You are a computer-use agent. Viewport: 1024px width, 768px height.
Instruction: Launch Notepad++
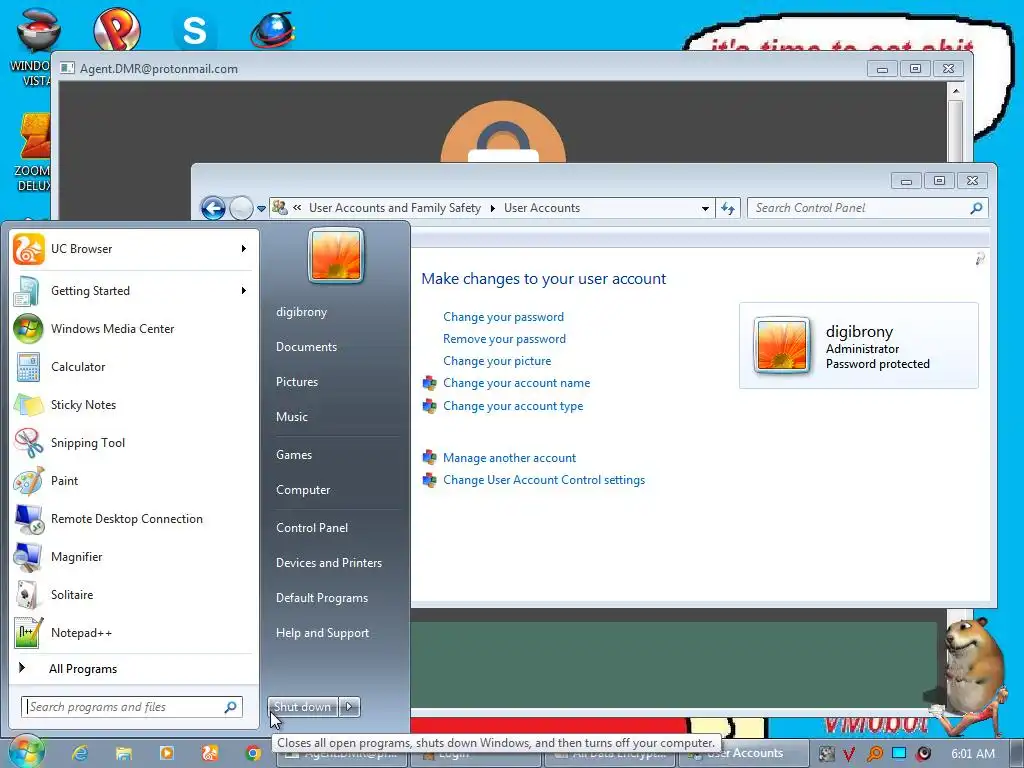pyautogui.click(x=133, y=632)
